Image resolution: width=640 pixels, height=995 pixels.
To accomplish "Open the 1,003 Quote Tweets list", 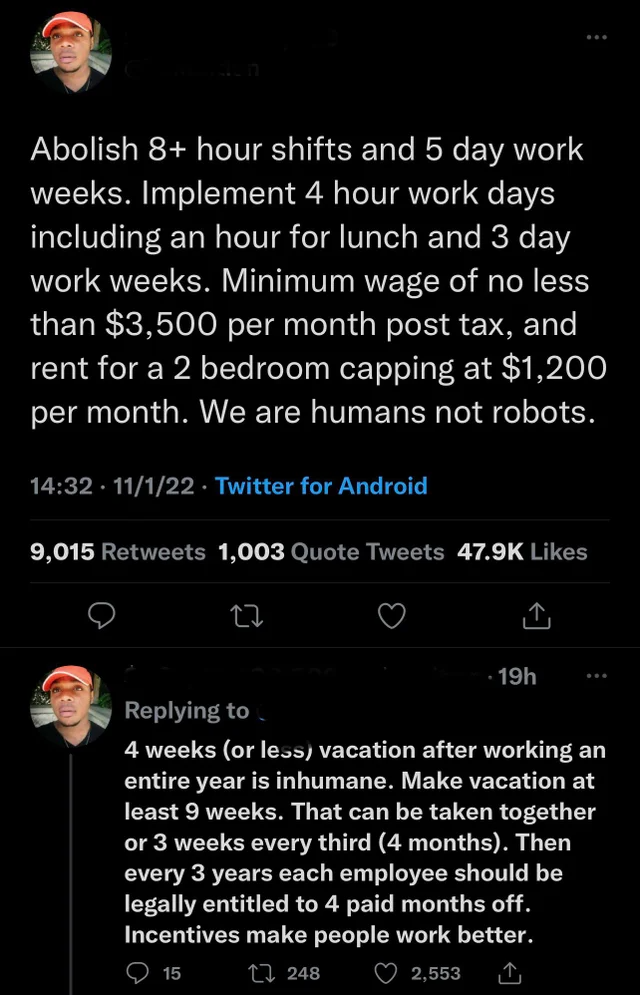I will pos(331,551).
